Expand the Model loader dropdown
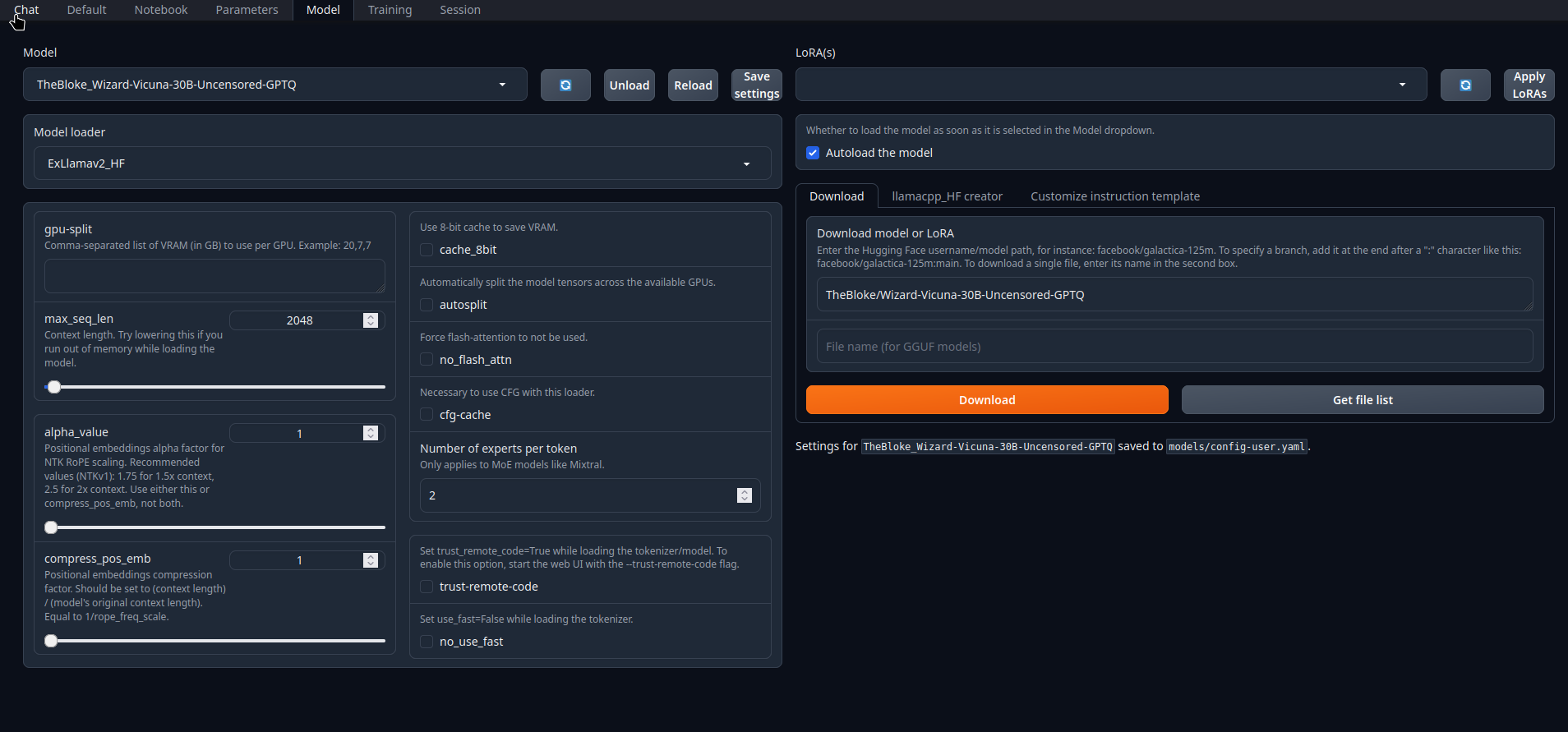The image size is (1568, 732). tap(403, 163)
